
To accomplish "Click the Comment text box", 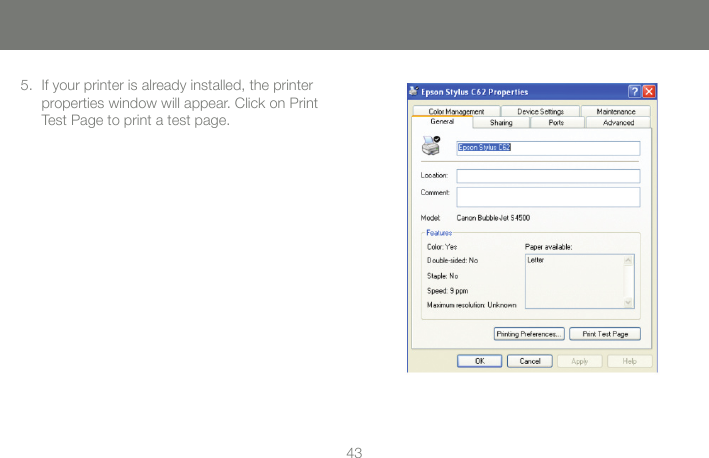I will pos(548,197).
